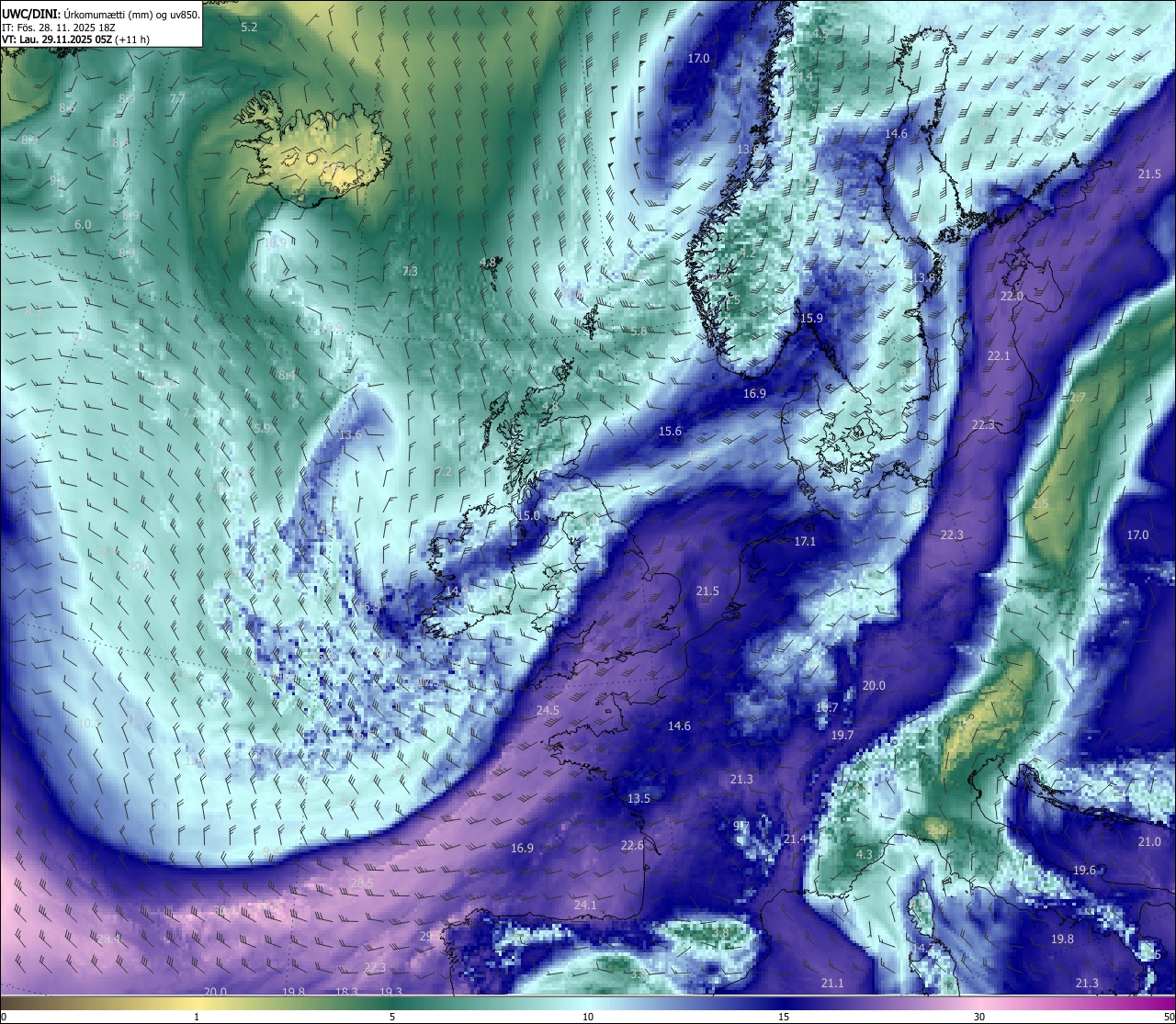
Task: Click the color scale tick label 5
Action: (x=392, y=1017)
